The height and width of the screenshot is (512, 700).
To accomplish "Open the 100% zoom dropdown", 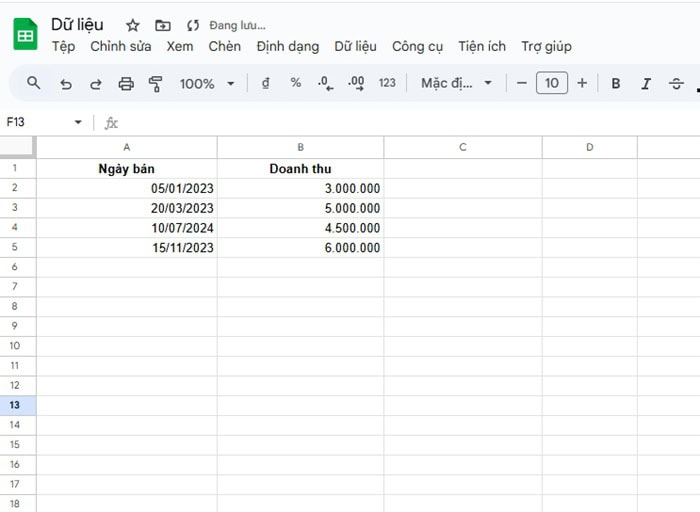I will tap(208, 84).
